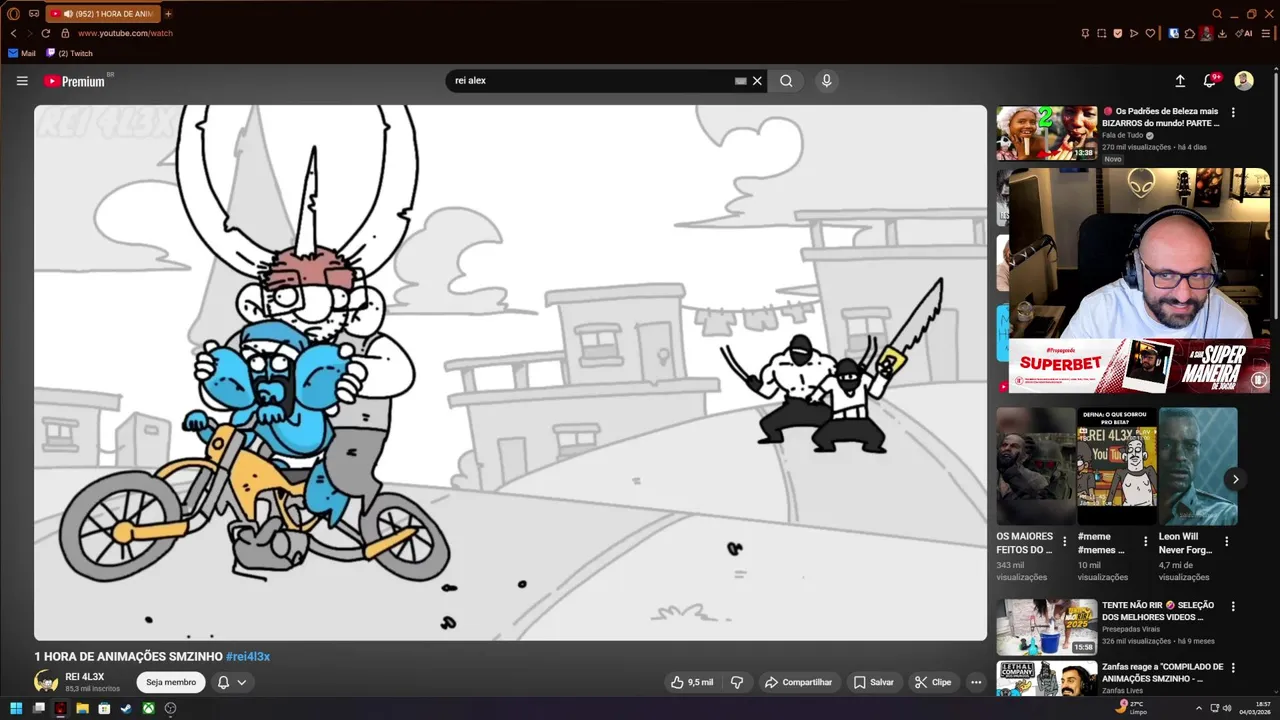Open YouTube notifications bell
1280x720 pixels.
click(1210, 81)
